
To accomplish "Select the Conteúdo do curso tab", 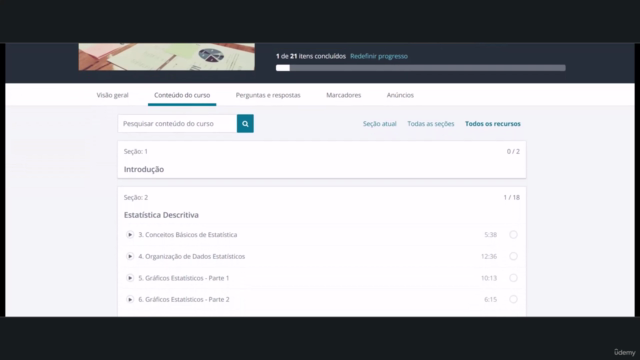I will click(x=182, y=95).
